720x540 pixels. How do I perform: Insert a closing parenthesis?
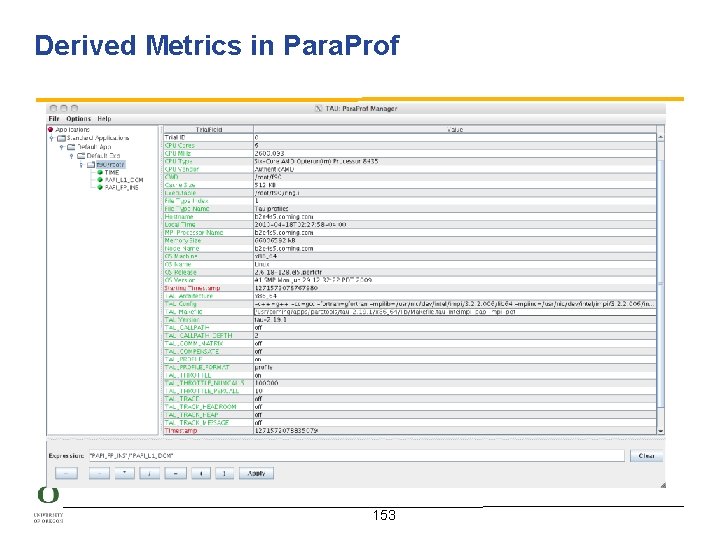click(224, 473)
